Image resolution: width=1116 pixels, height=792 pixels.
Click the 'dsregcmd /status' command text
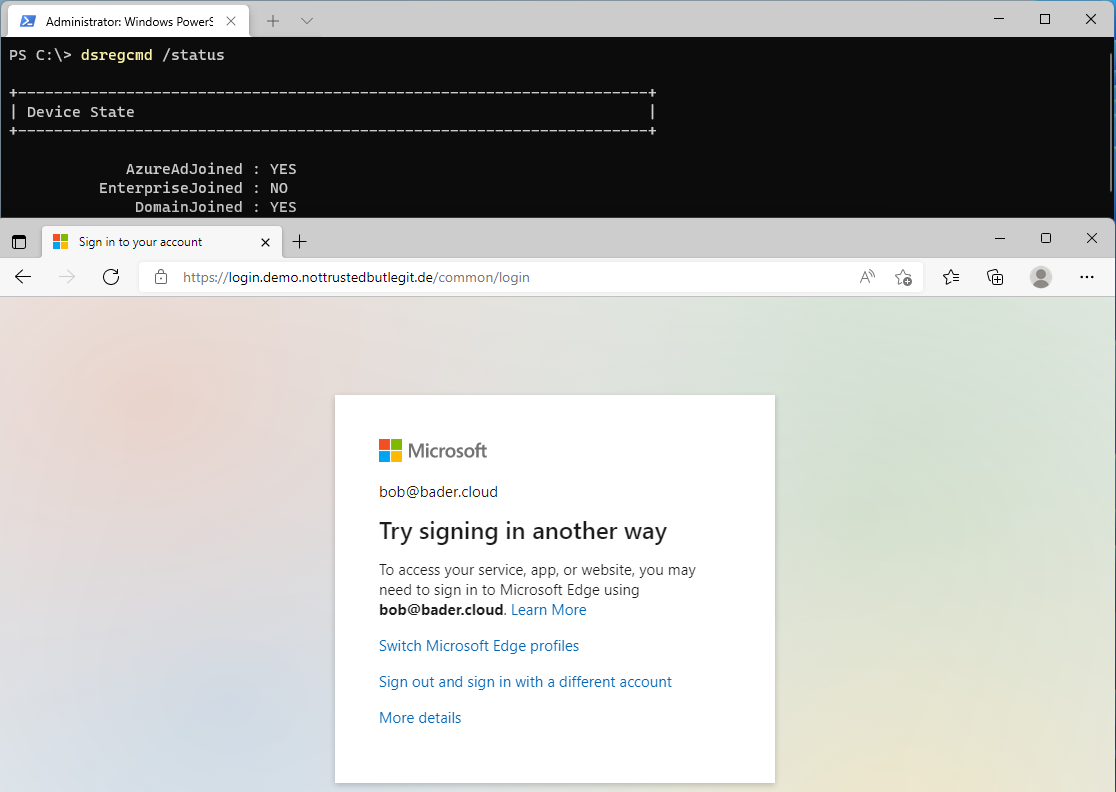coord(152,55)
